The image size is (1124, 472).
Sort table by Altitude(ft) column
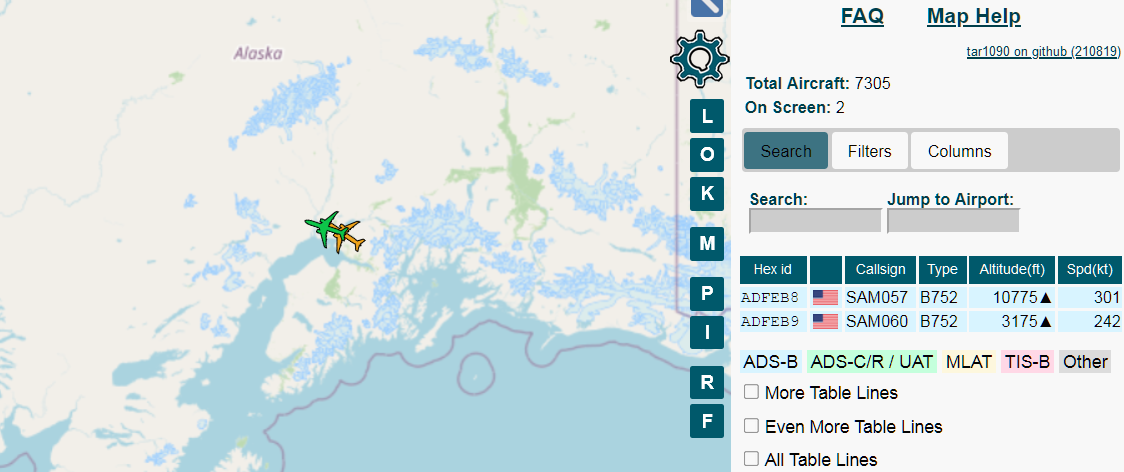[x=1011, y=270]
